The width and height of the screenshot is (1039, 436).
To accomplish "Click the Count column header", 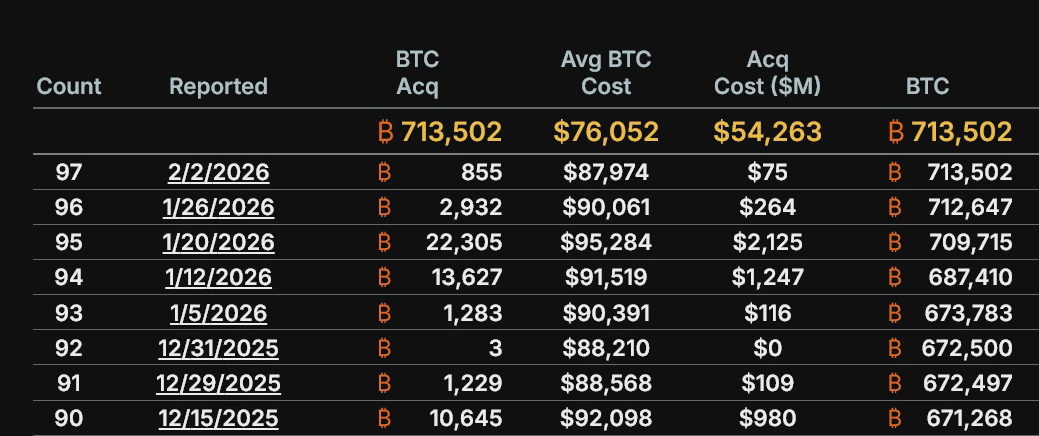I will point(69,86).
